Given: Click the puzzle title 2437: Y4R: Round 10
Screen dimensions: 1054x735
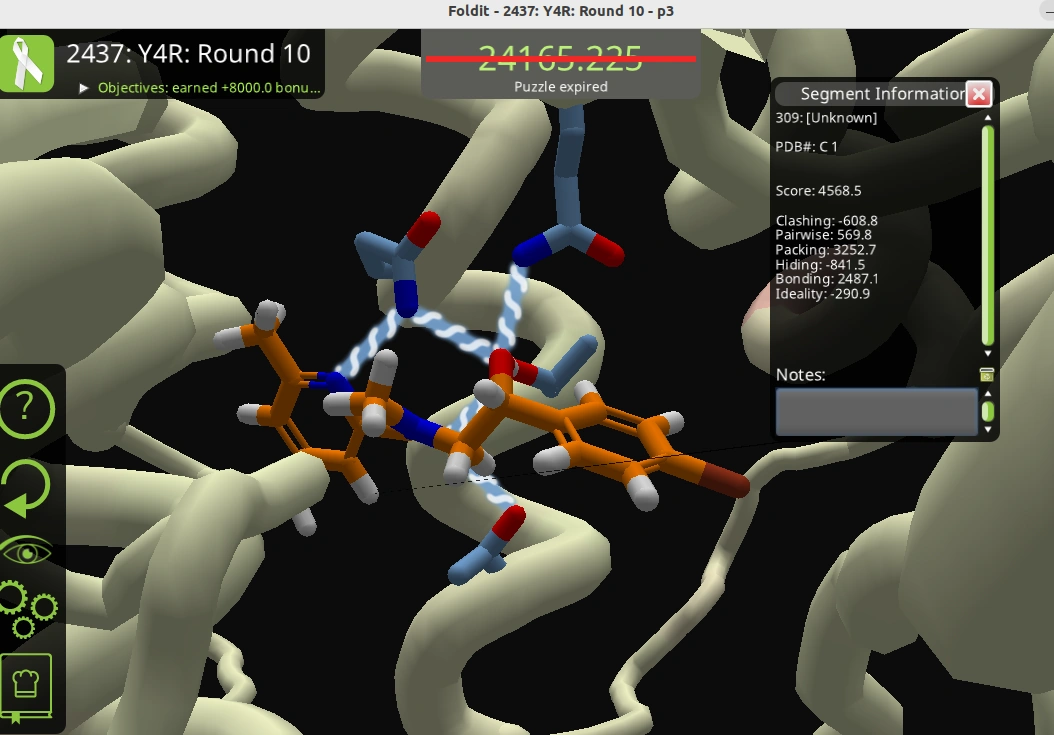Looking at the screenshot, I should [x=190, y=53].
